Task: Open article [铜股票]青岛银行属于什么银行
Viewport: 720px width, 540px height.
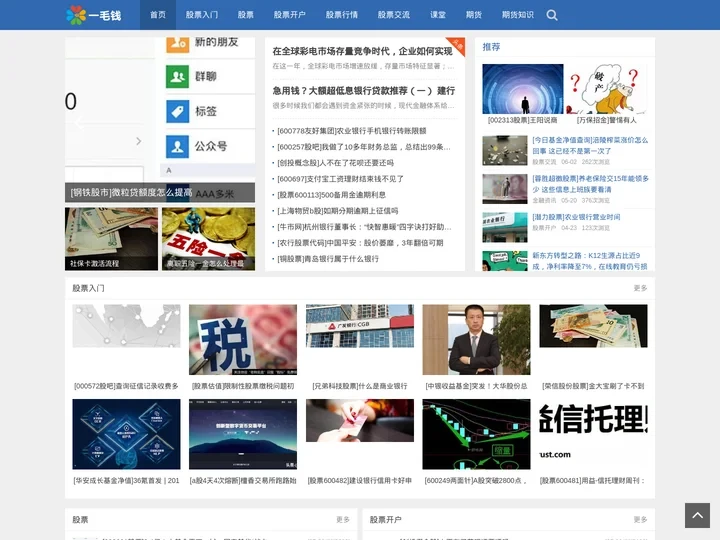Action: (x=328, y=259)
